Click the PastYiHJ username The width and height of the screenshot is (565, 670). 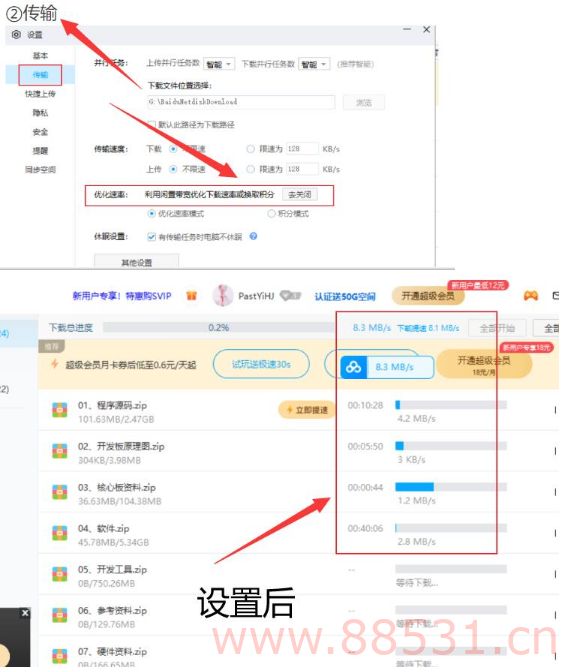[256, 296]
